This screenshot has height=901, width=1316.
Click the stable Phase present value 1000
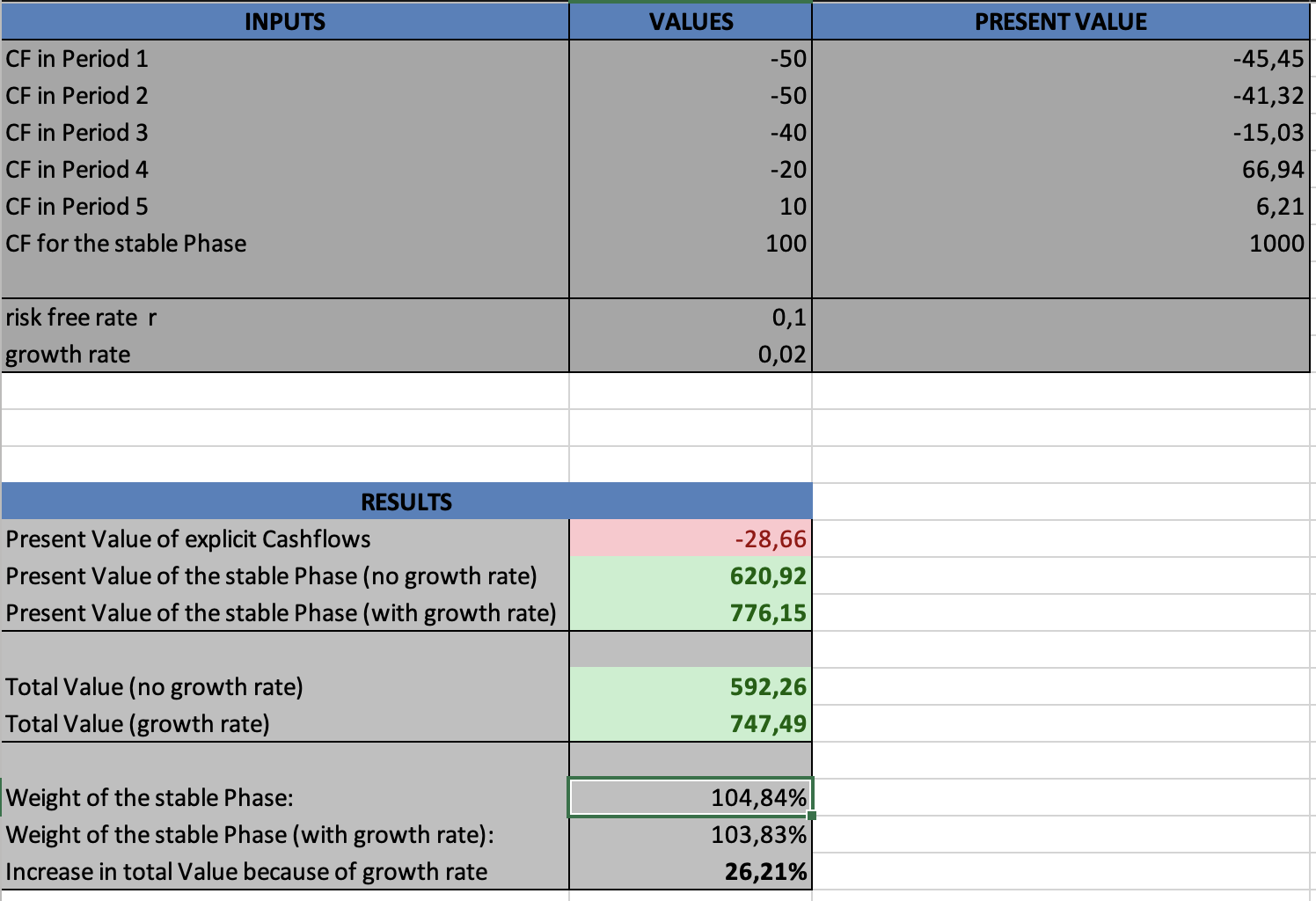tap(1060, 244)
